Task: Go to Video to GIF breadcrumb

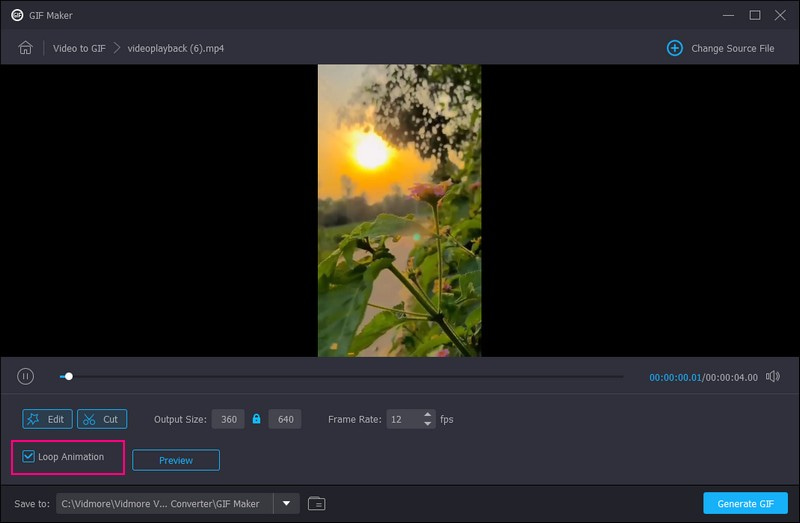Action: 79,48
